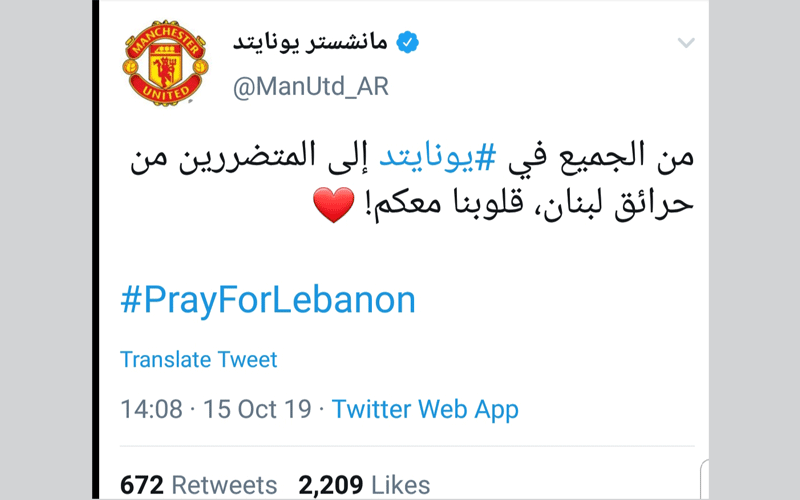This screenshot has width=800, height=500.
Task: View the 672 Retweets list
Action: pyautogui.click(x=198, y=485)
